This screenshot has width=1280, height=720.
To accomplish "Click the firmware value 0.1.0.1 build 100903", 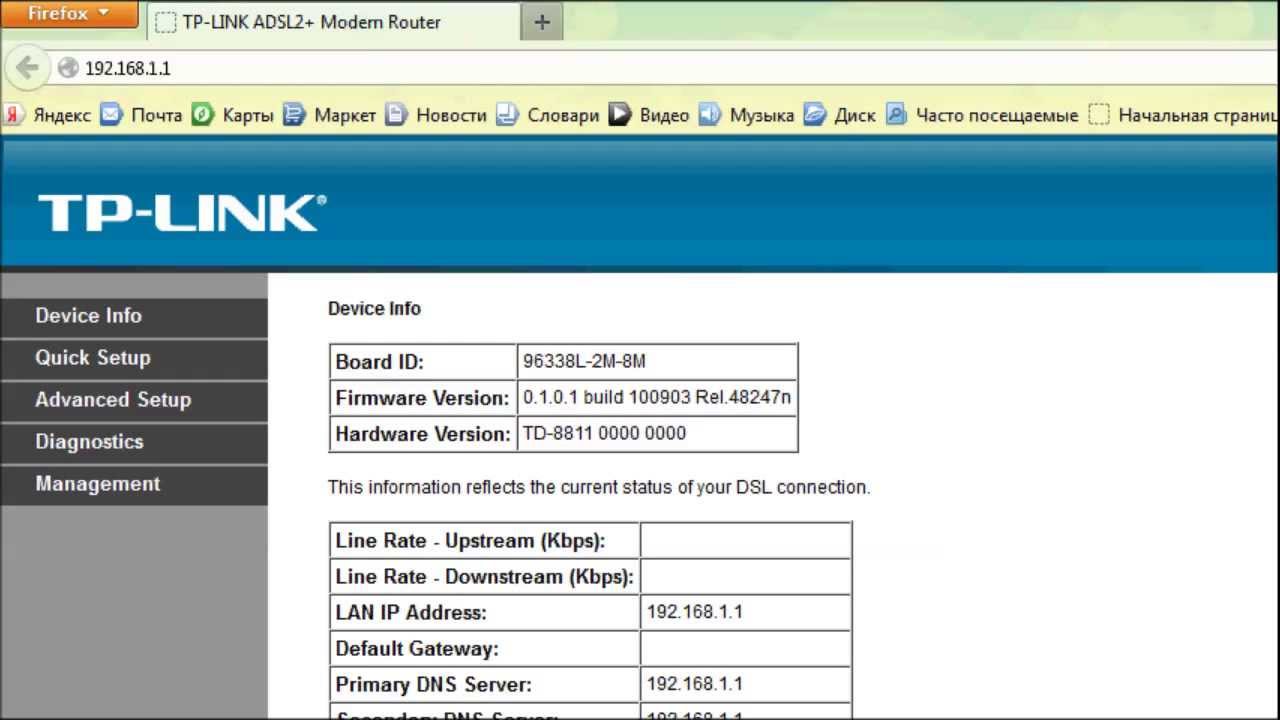I will point(656,398).
